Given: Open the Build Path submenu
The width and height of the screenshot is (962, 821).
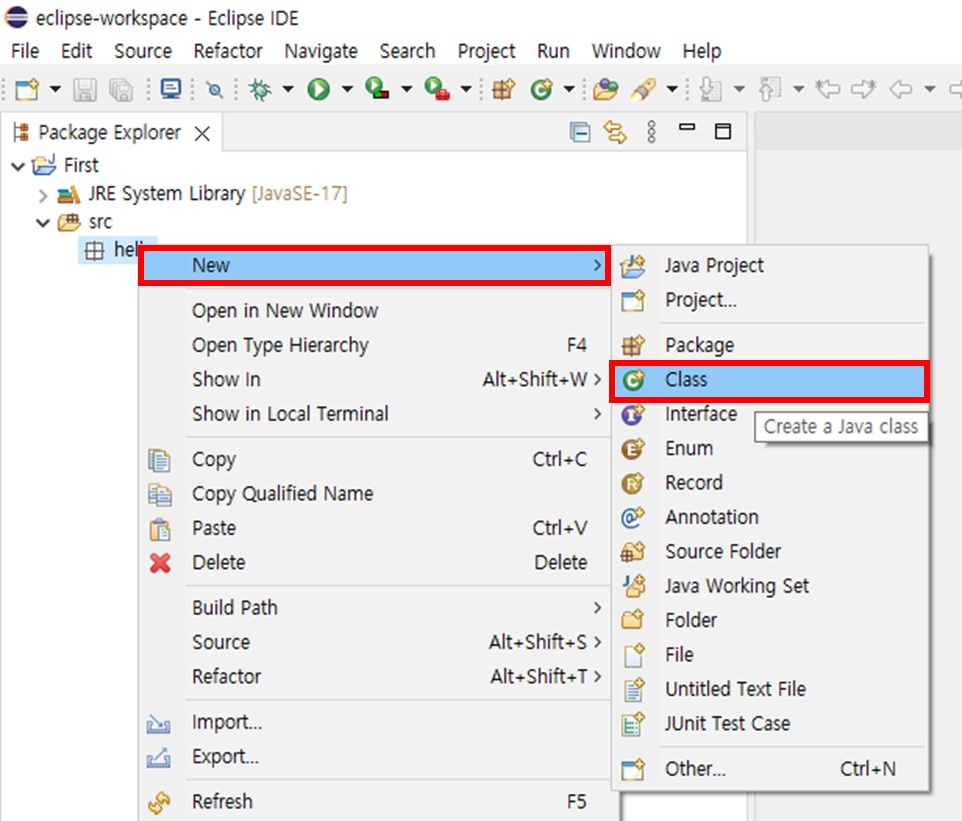Looking at the screenshot, I should pos(374,608).
